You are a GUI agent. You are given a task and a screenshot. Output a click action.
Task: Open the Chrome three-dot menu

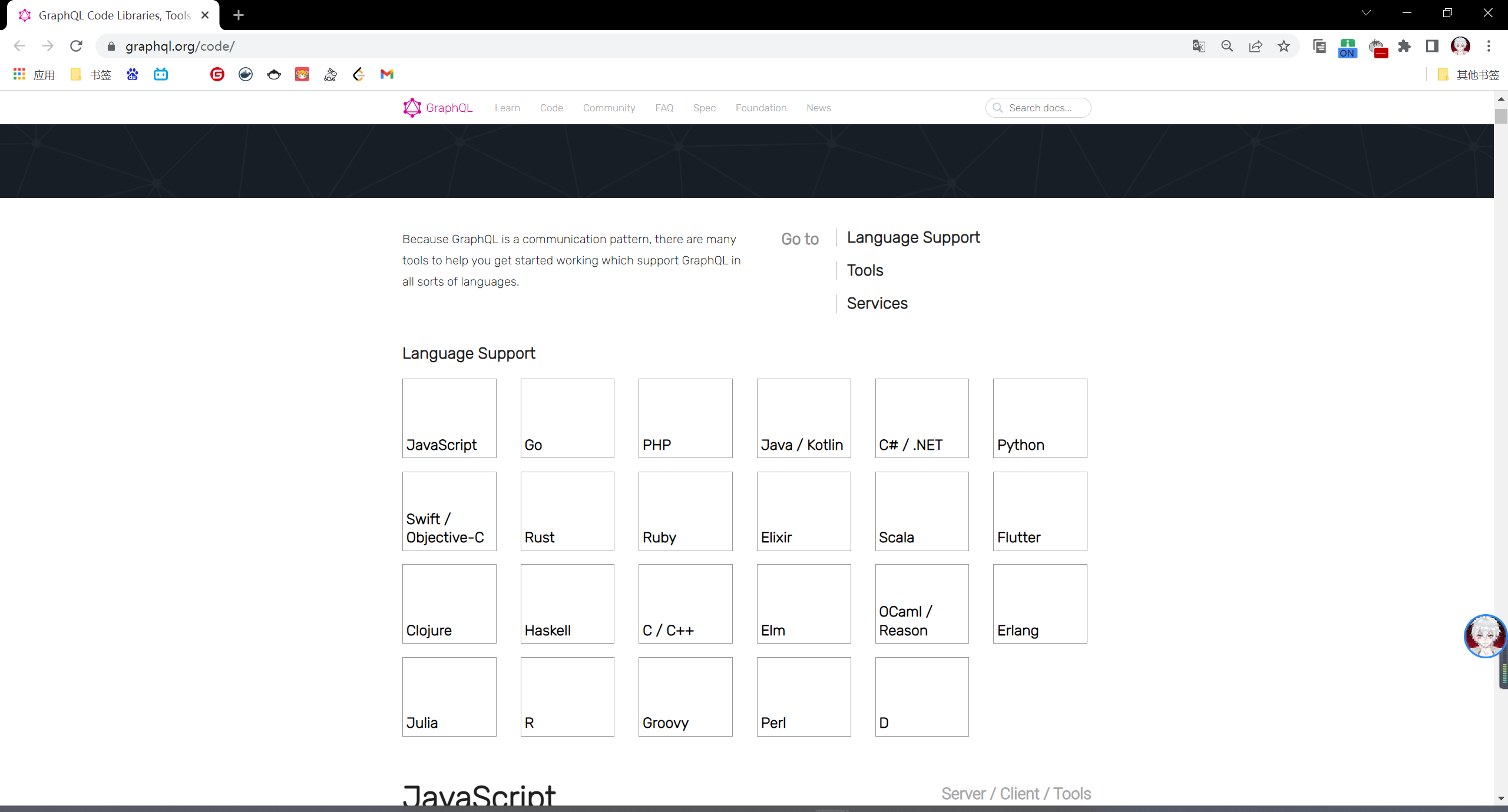pos(1489,46)
